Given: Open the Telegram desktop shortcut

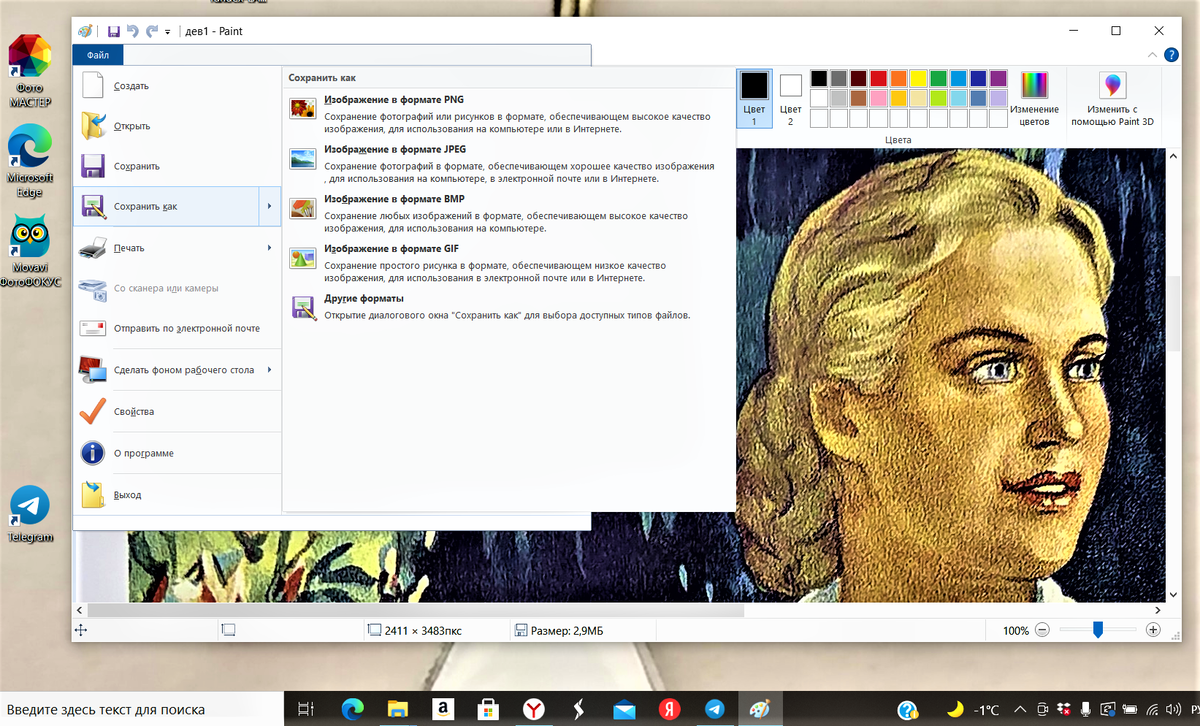Looking at the screenshot, I should [x=29, y=514].
